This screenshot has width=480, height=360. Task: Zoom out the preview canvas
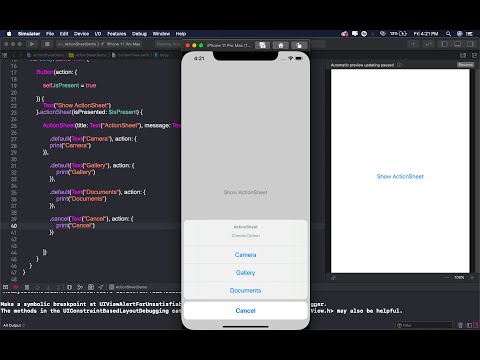[x=446, y=277]
